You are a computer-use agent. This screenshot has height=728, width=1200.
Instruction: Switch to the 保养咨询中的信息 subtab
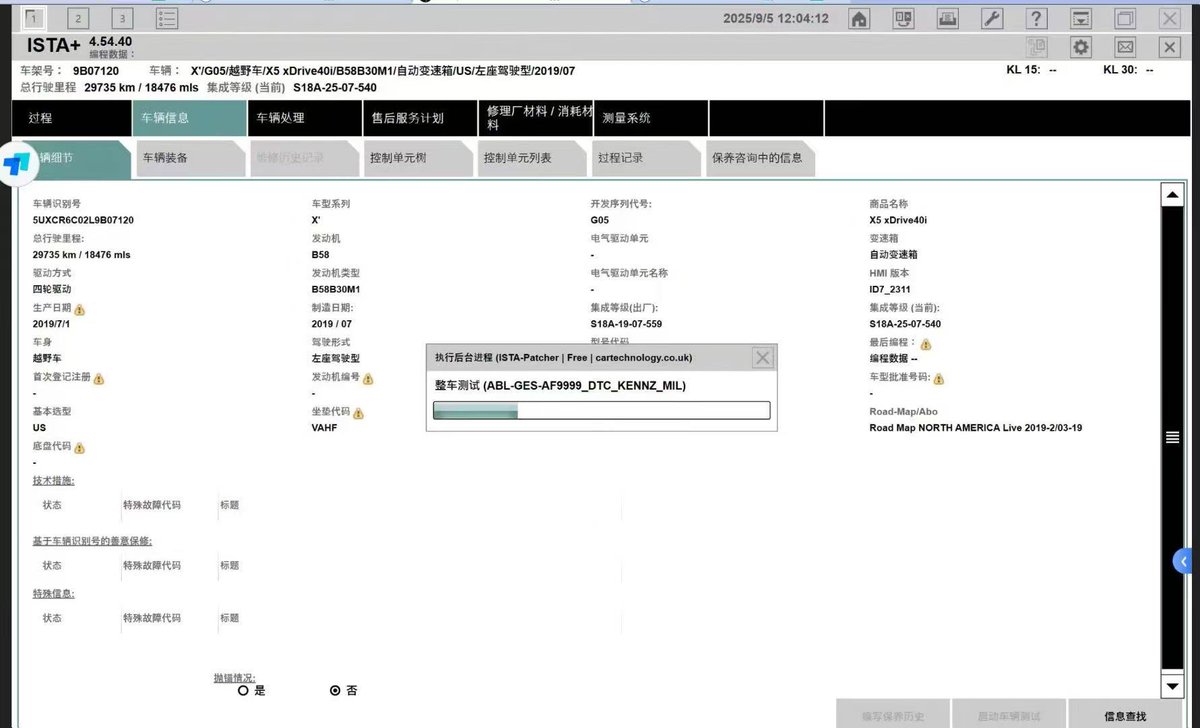tap(759, 158)
